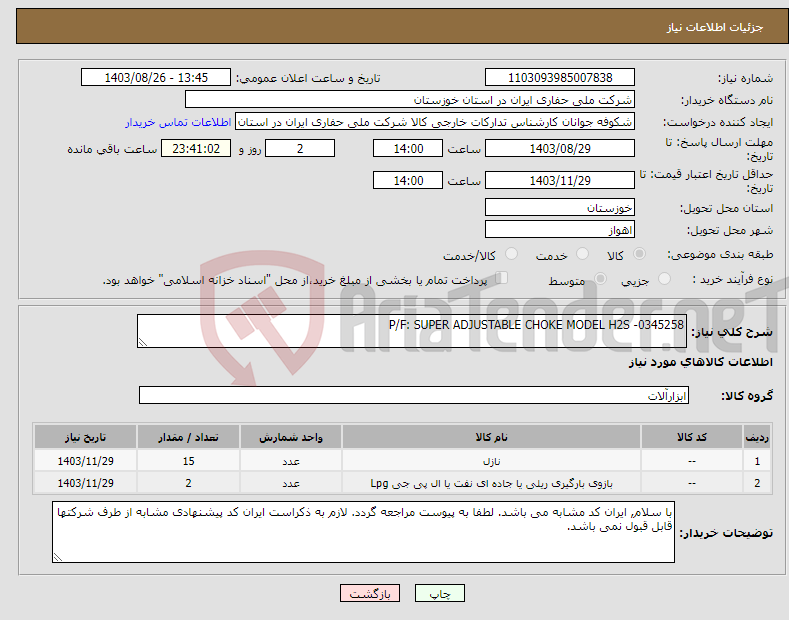Click the resize handle of description textbox

click(x=143, y=342)
